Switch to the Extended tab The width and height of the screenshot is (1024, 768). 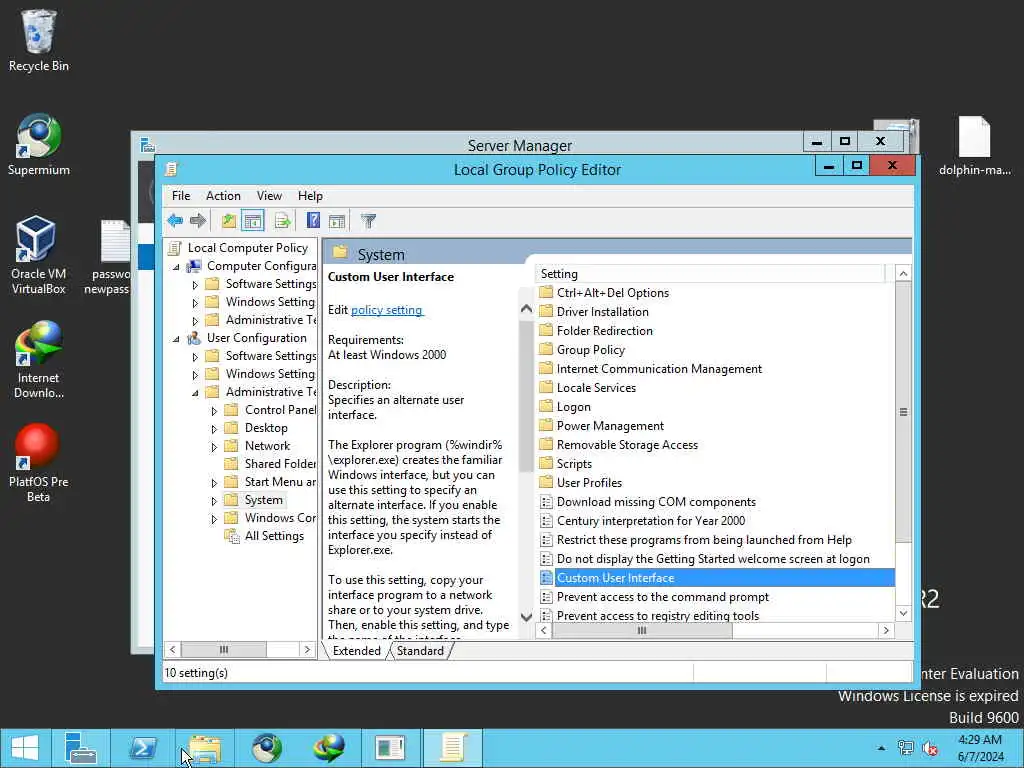(x=357, y=650)
